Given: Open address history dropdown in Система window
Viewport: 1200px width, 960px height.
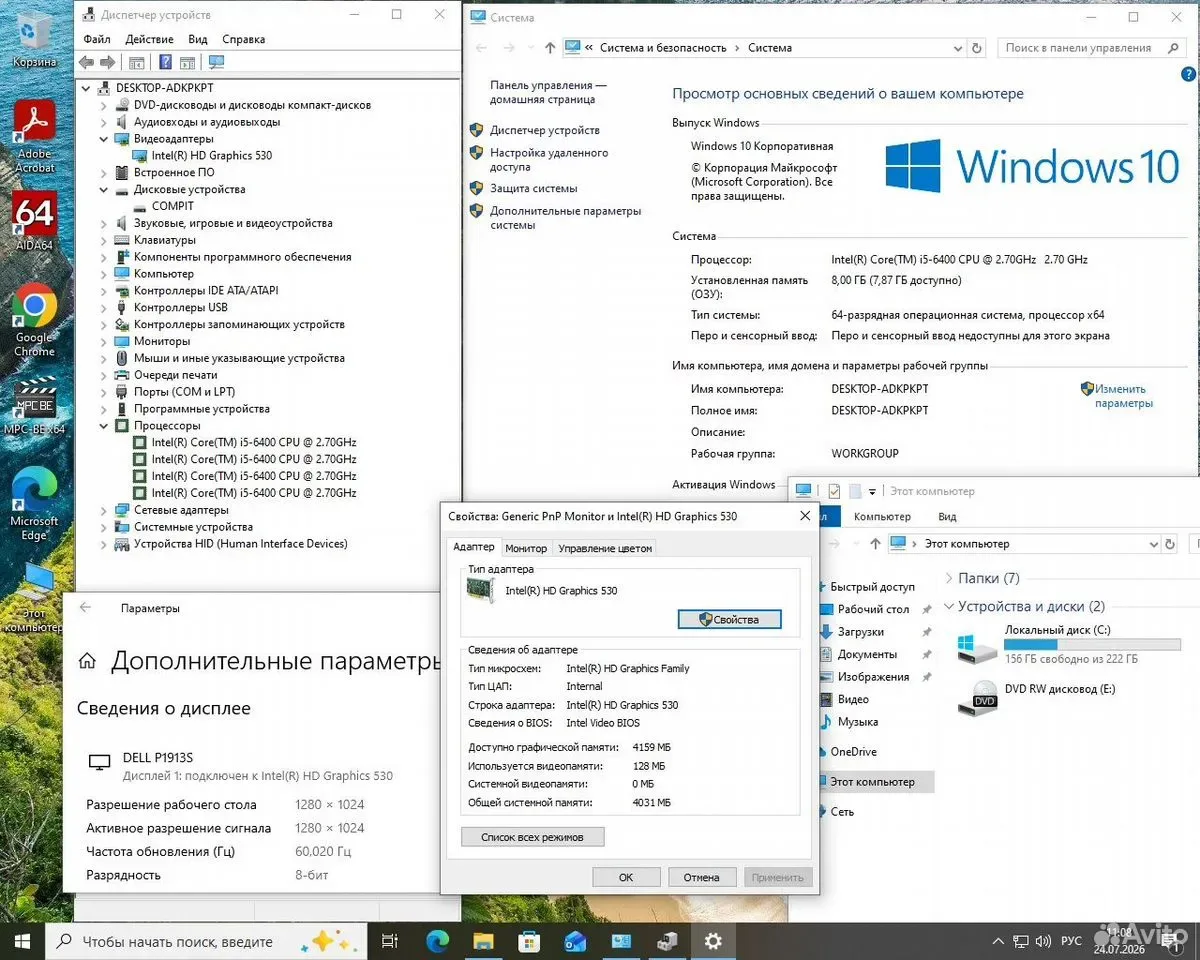Looking at the screenshot, I should (x=957, y=47).
